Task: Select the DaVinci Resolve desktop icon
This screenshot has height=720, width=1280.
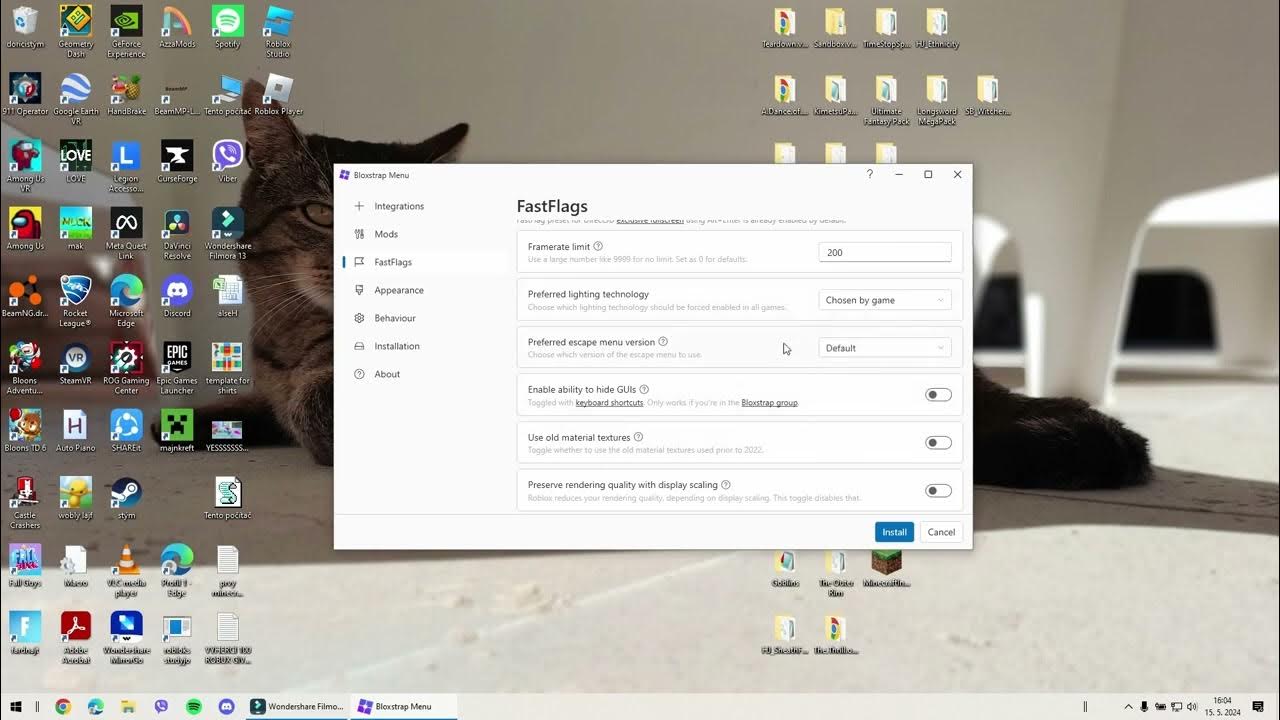Action: point(177,234)
